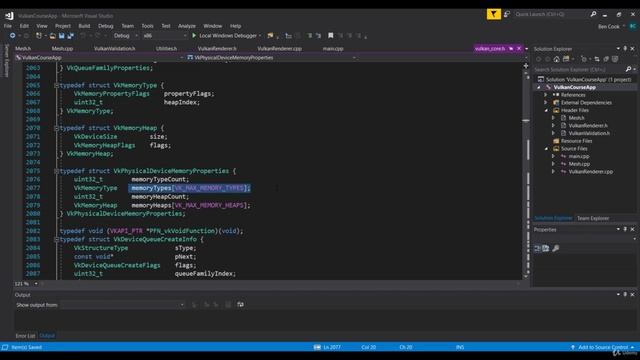Pin the Solution Explorer panel with pushpin
640x360 pixels.
pos(625,49)
